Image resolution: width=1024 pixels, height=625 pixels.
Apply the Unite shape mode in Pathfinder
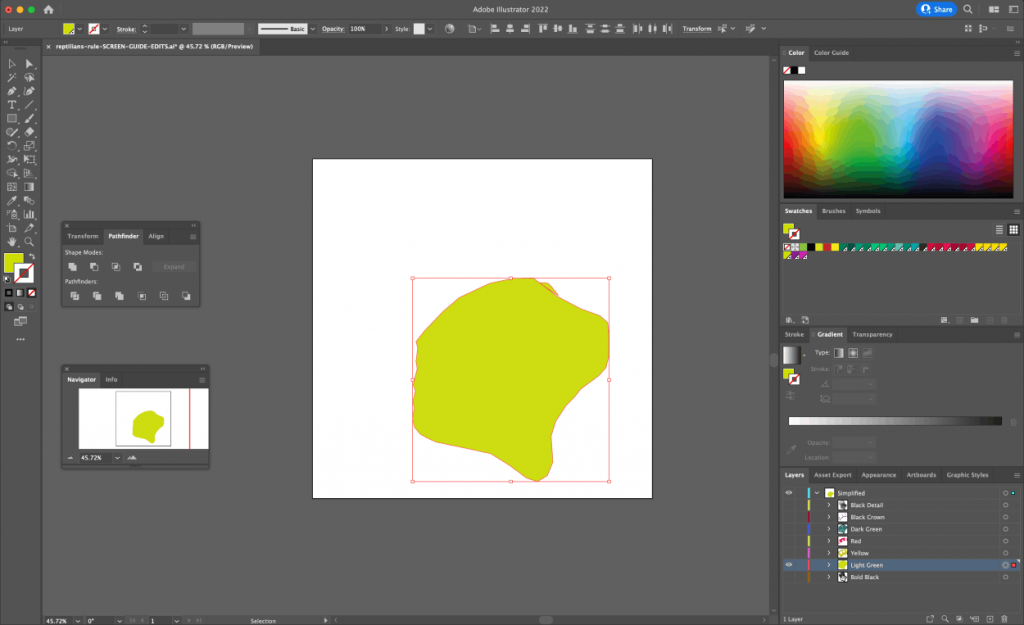click(x=73, y=267)
